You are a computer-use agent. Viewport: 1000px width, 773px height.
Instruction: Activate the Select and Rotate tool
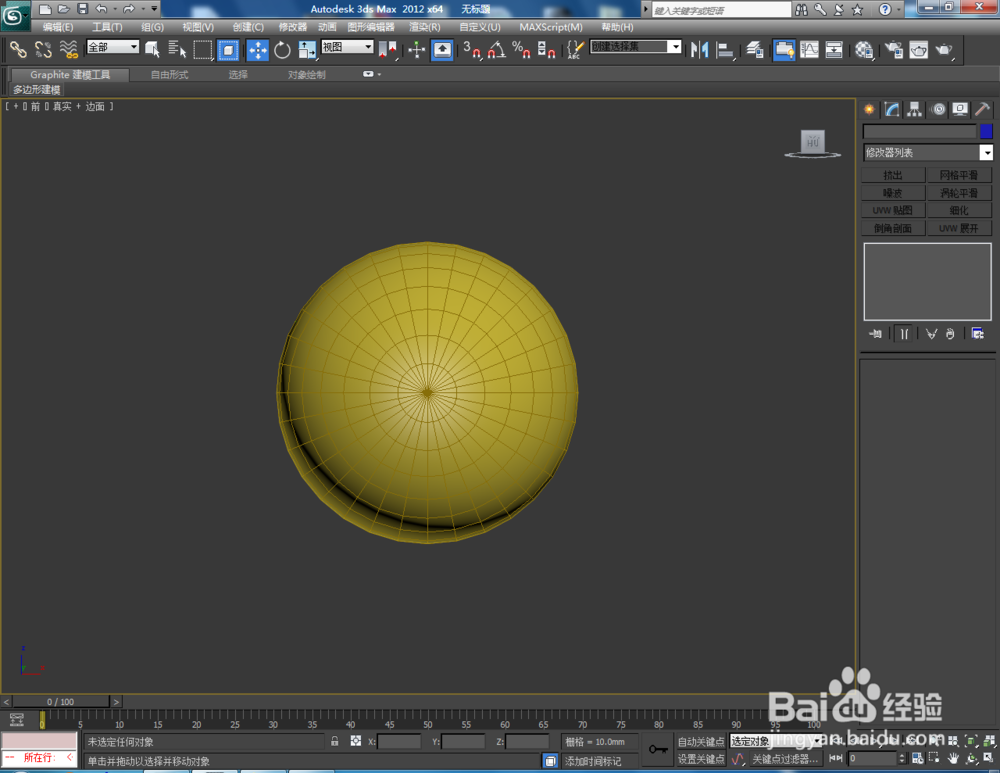282,49
